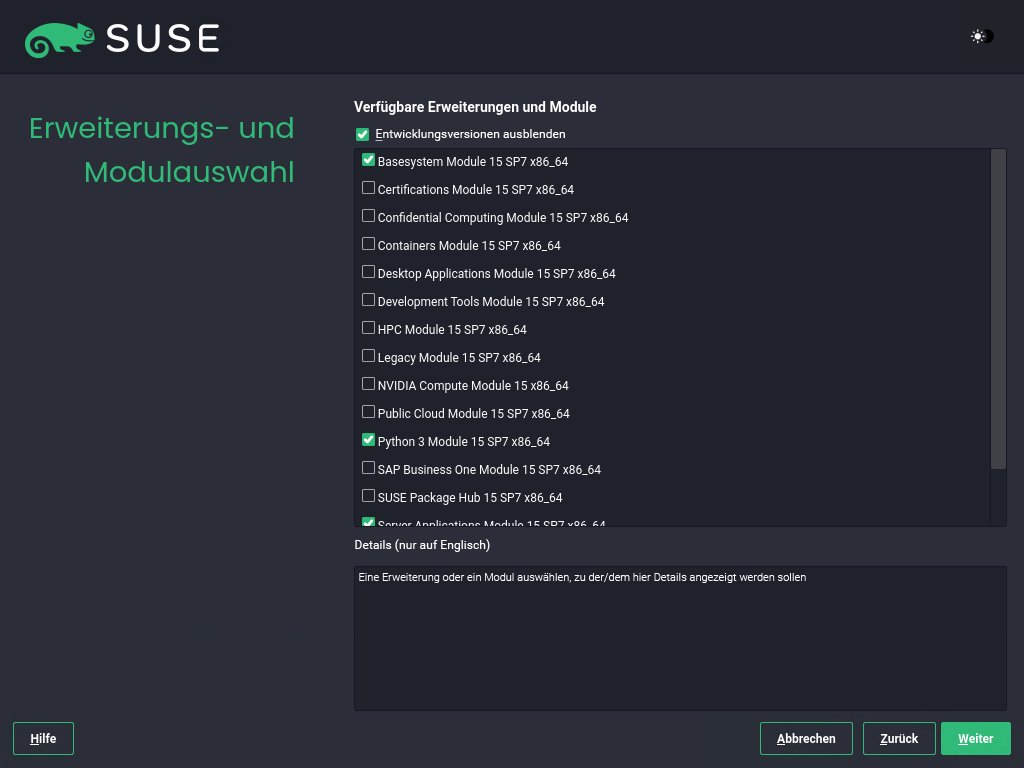The image size is (1024, 768).
Task: Select the text 'Python 3 Module 15 SP7 x86_64'
Action: click(464, 443)
